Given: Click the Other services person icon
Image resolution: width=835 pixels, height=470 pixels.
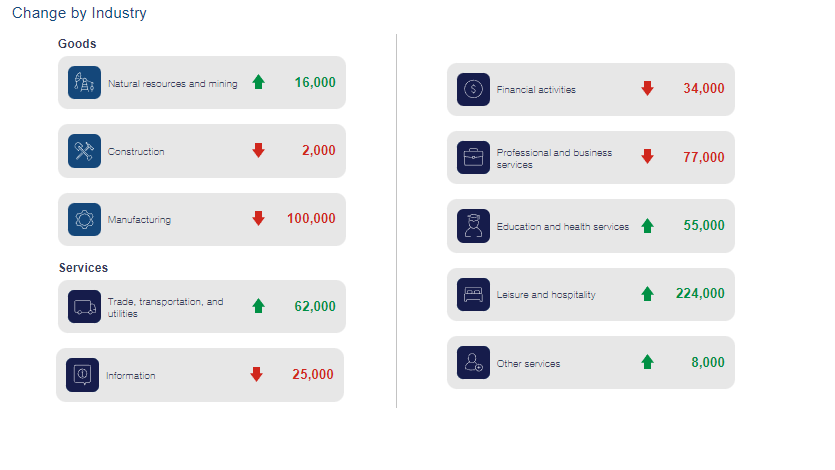Looking at the screenshot, I should click(x=473, y=363).
